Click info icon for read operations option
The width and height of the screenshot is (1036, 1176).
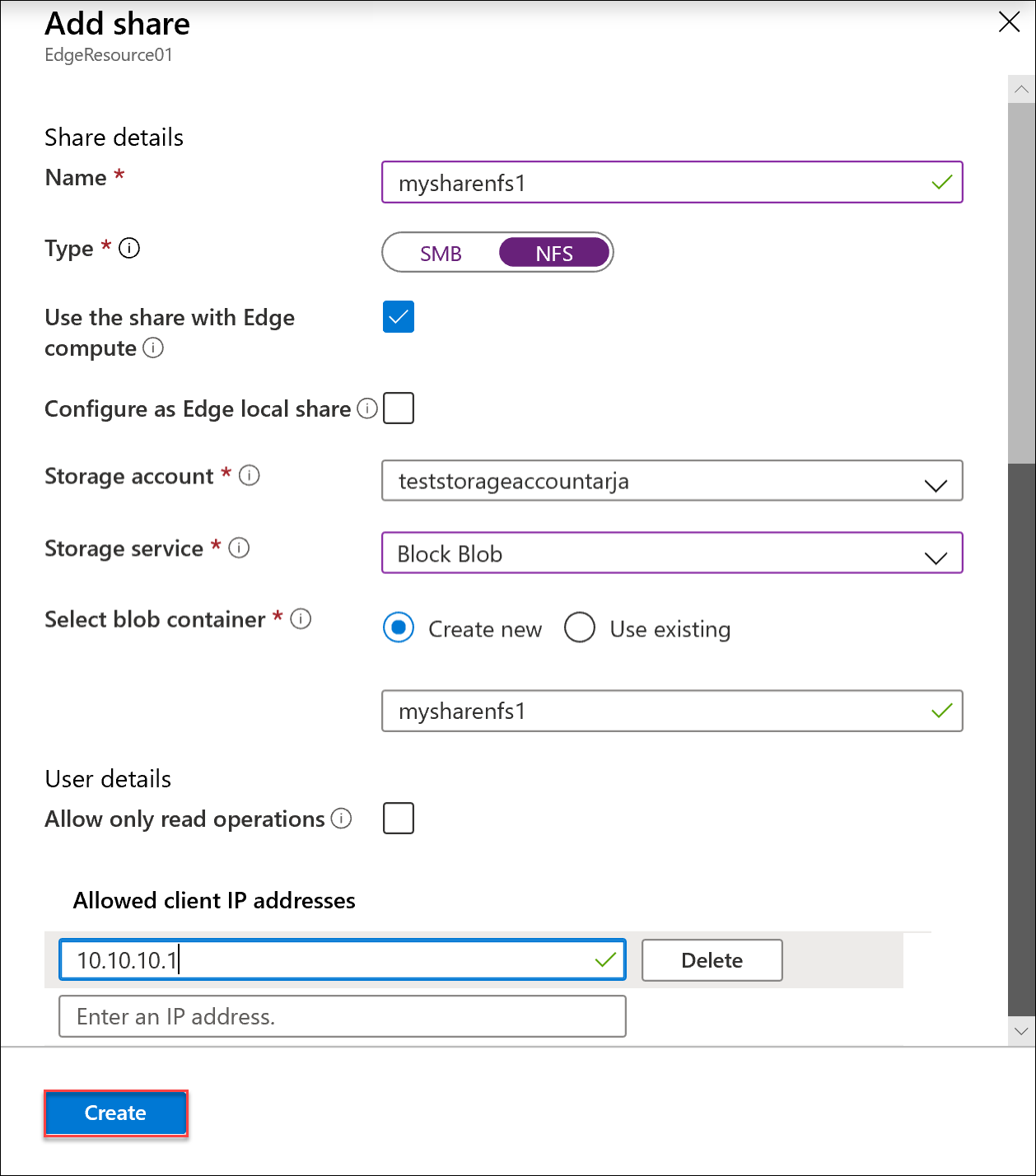click(x=341, y=819)
